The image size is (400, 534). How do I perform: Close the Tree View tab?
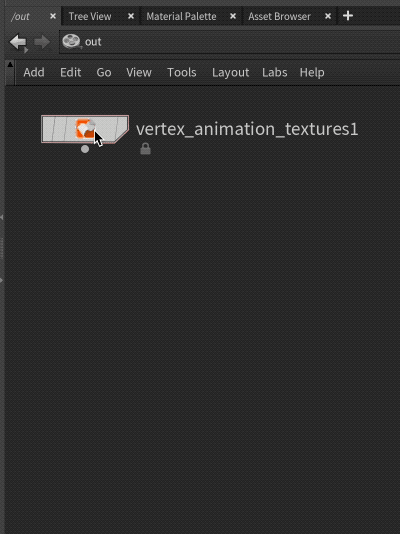(x=131, y=16)
